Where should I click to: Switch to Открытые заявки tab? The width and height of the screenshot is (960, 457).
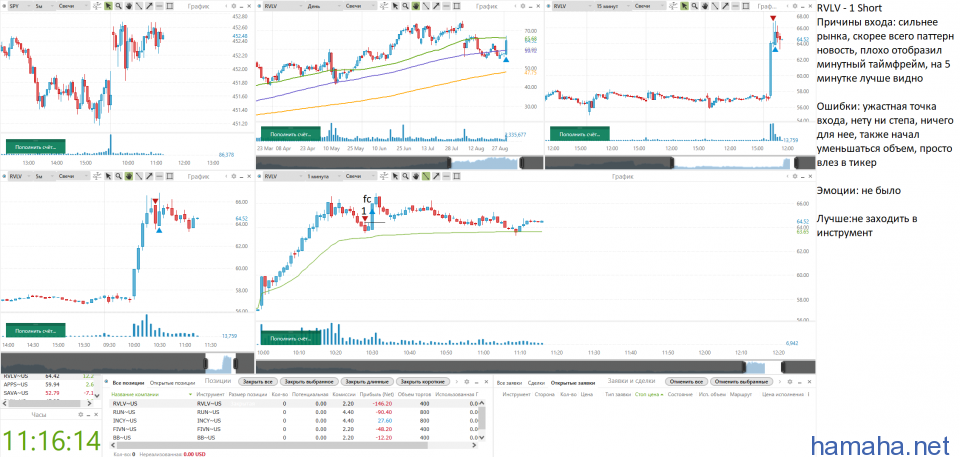(x=572, y=383)
